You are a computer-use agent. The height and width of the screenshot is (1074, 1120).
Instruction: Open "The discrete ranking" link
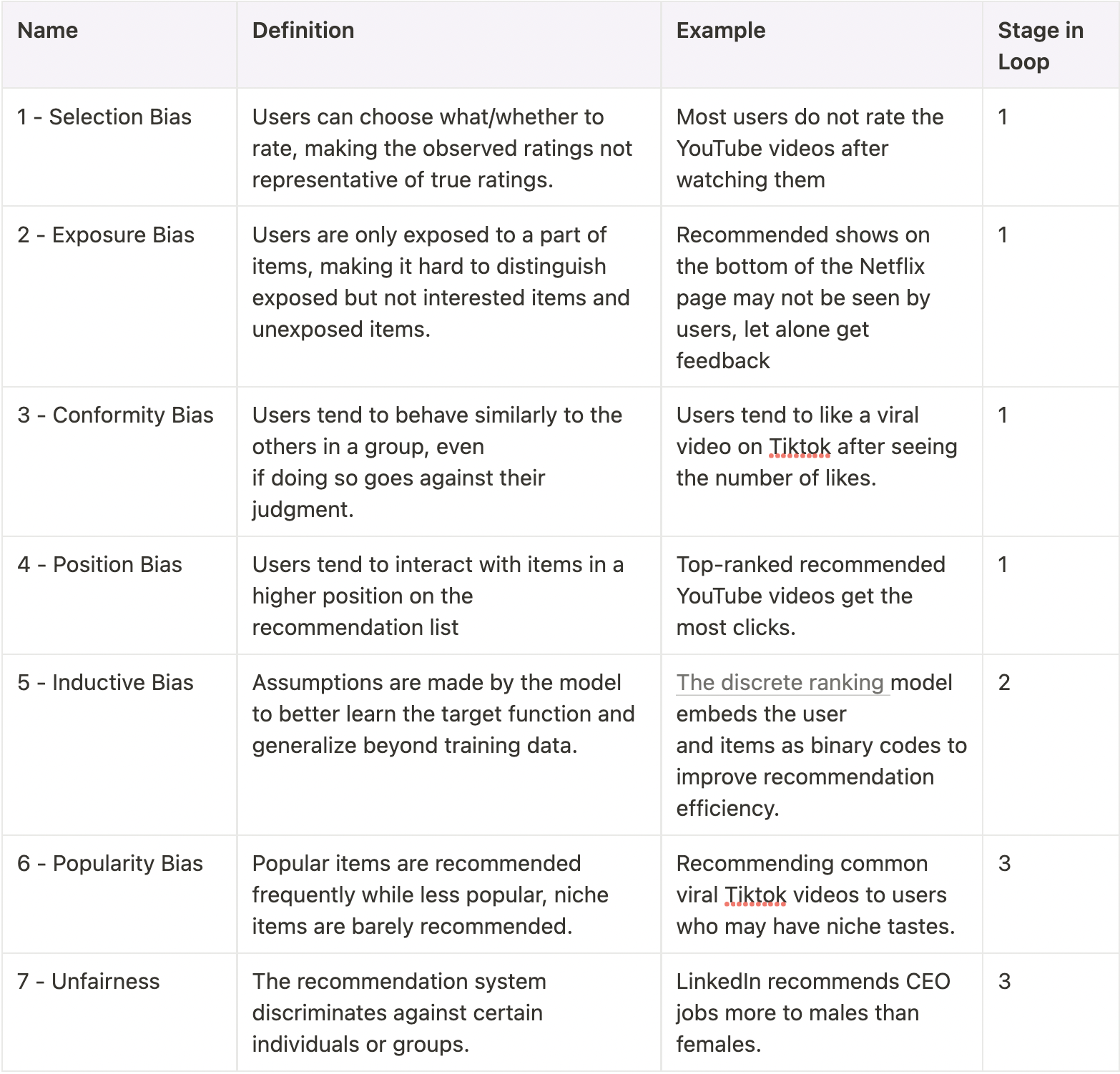click(780, 683)
